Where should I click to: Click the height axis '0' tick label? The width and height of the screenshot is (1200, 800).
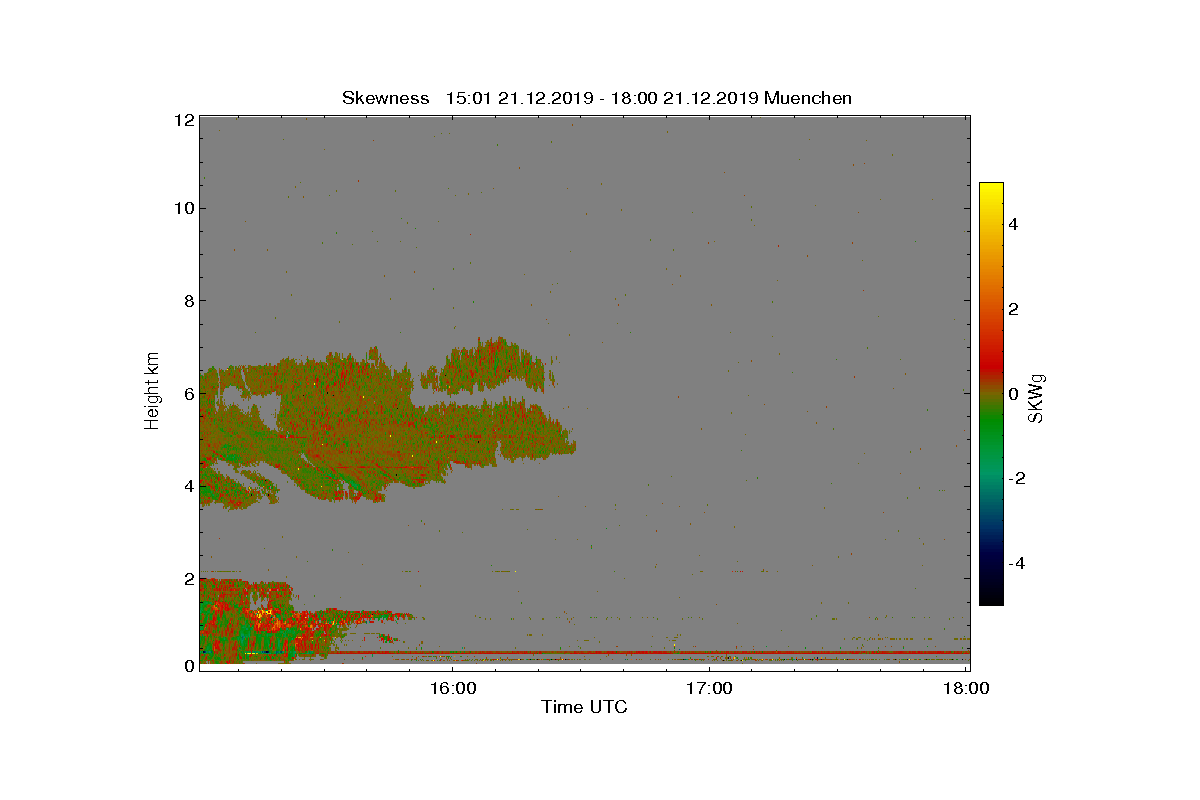coord(188,666)
